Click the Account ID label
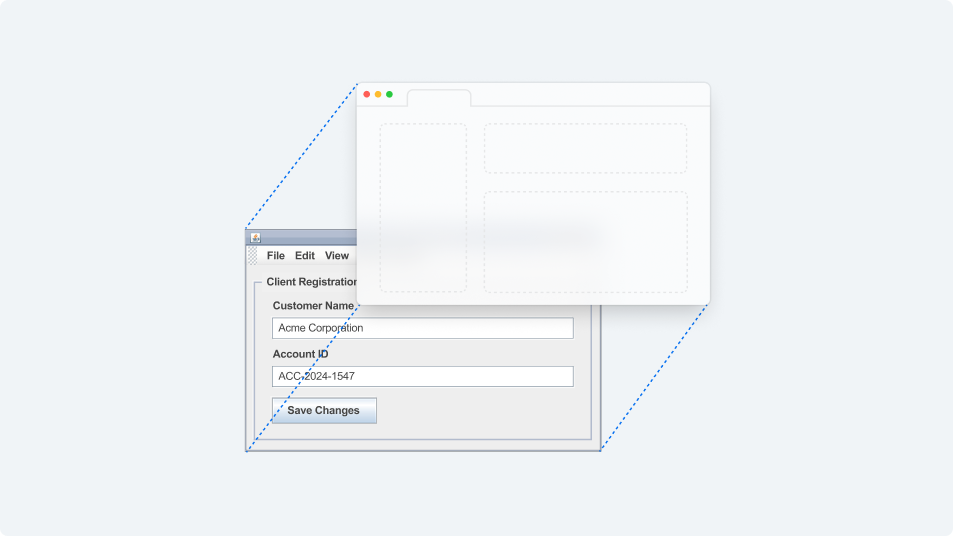Viewport: 953px width, 536px height. pyautogui.click(x=300, y=354)
